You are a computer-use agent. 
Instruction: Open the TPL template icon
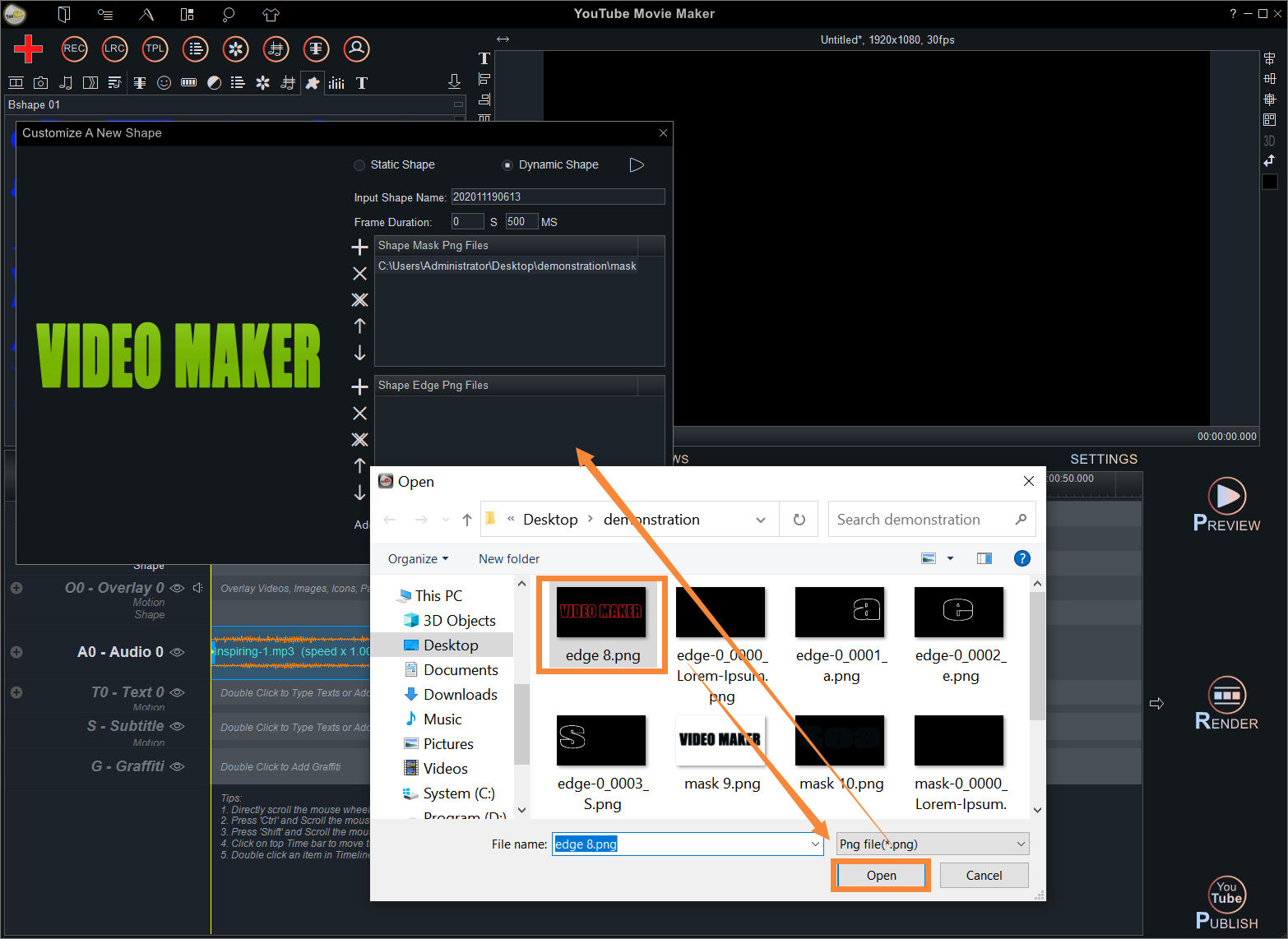coord(155,49)
